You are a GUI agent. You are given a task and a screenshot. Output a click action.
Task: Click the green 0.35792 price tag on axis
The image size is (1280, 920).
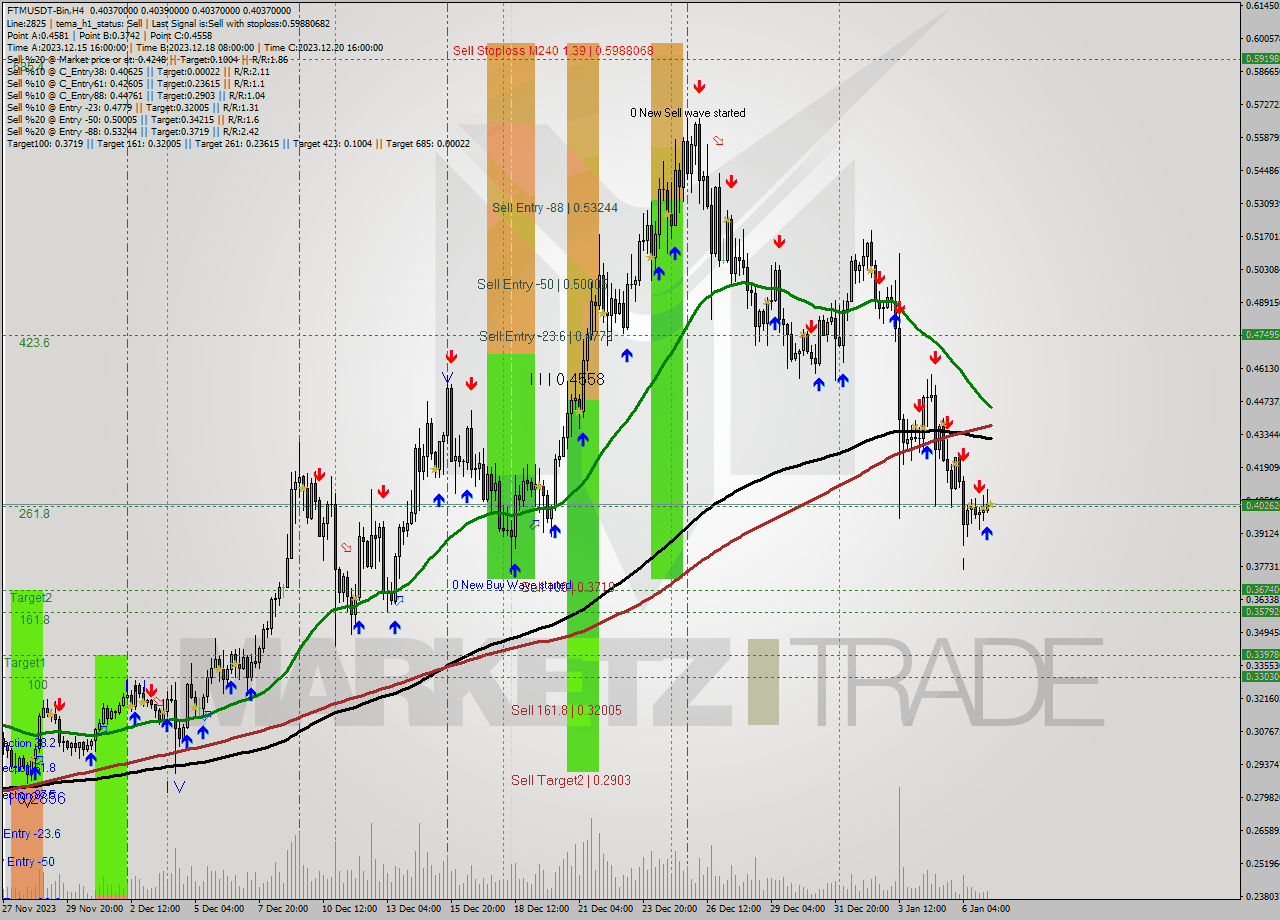[x=1260, y=611]
